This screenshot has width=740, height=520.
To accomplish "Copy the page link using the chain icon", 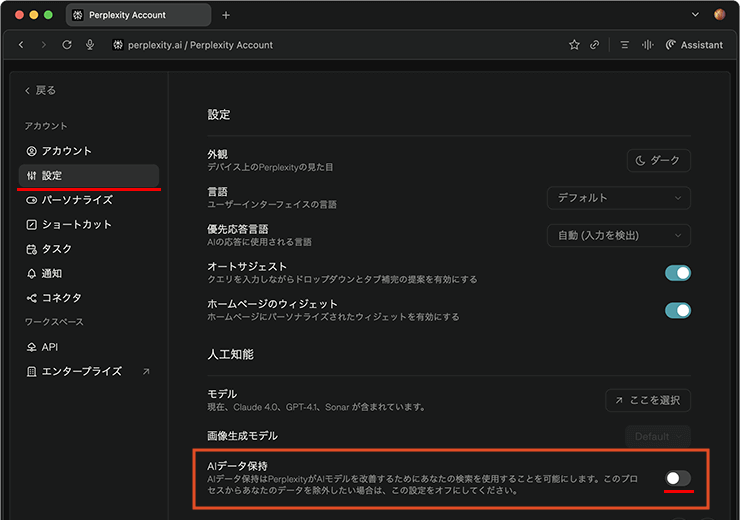I will coord(595,45).
